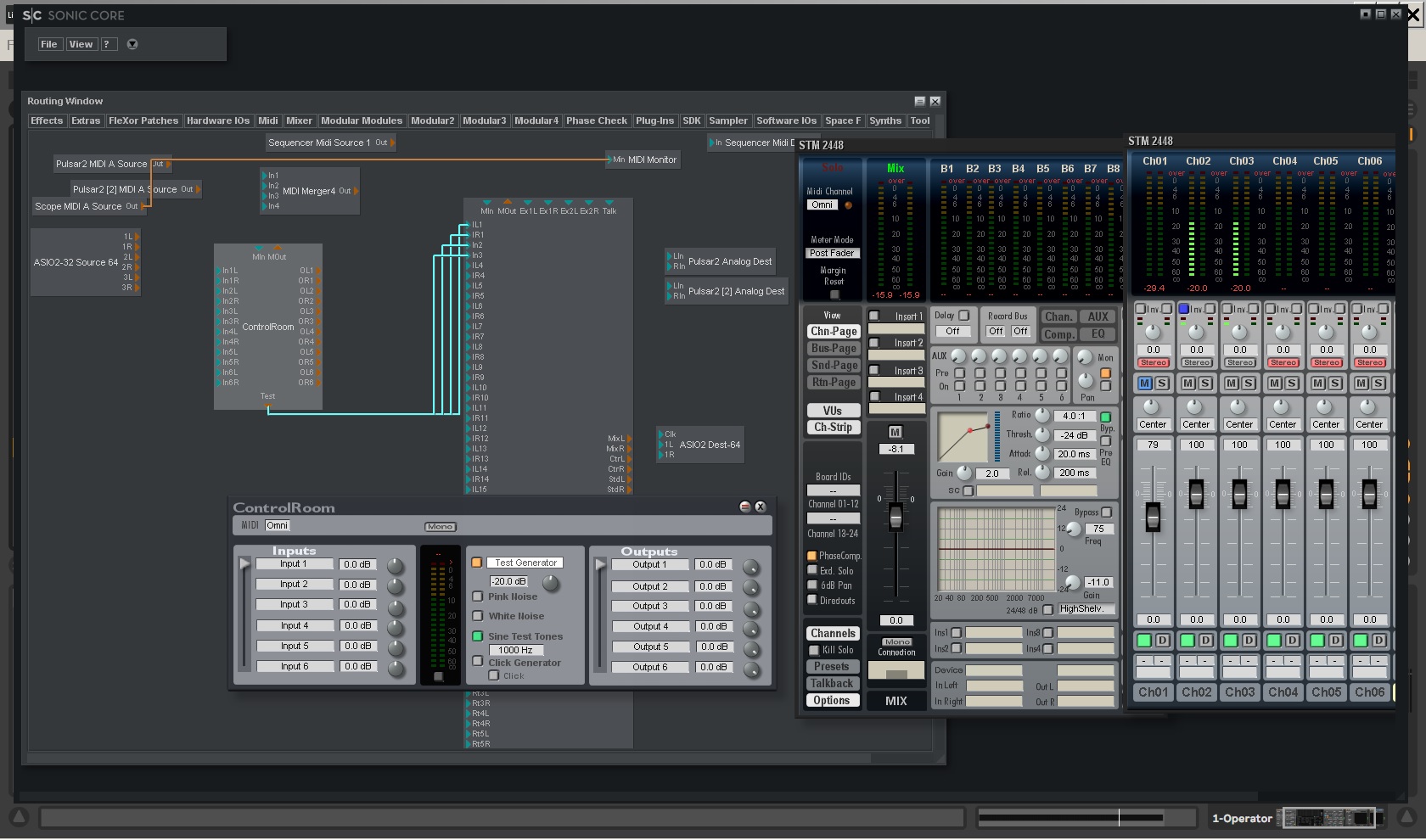Solo channel Ch01 in STM 2448 mixer

coord(1162,384)
